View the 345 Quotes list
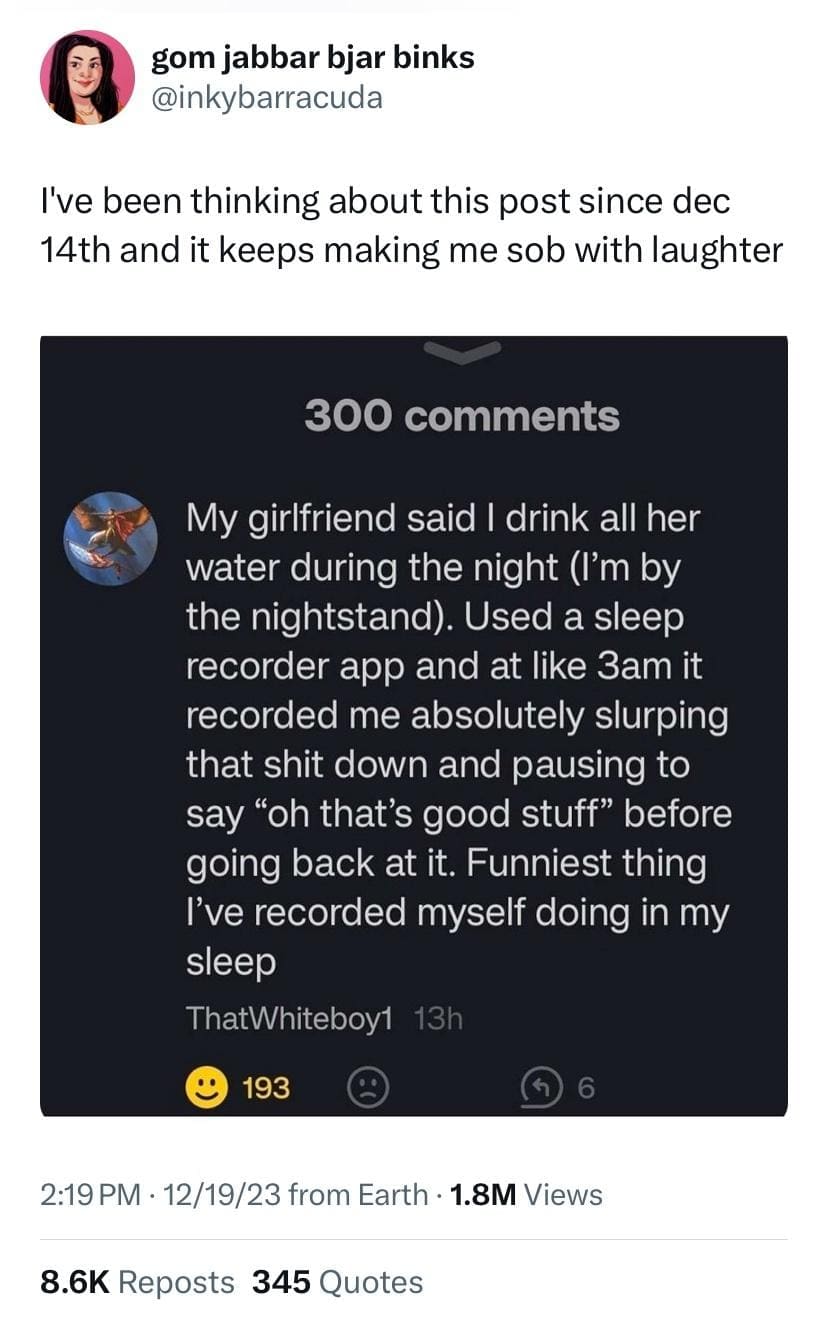Viewport: 828px width, 1326px height. click(x=337, y=1282)
